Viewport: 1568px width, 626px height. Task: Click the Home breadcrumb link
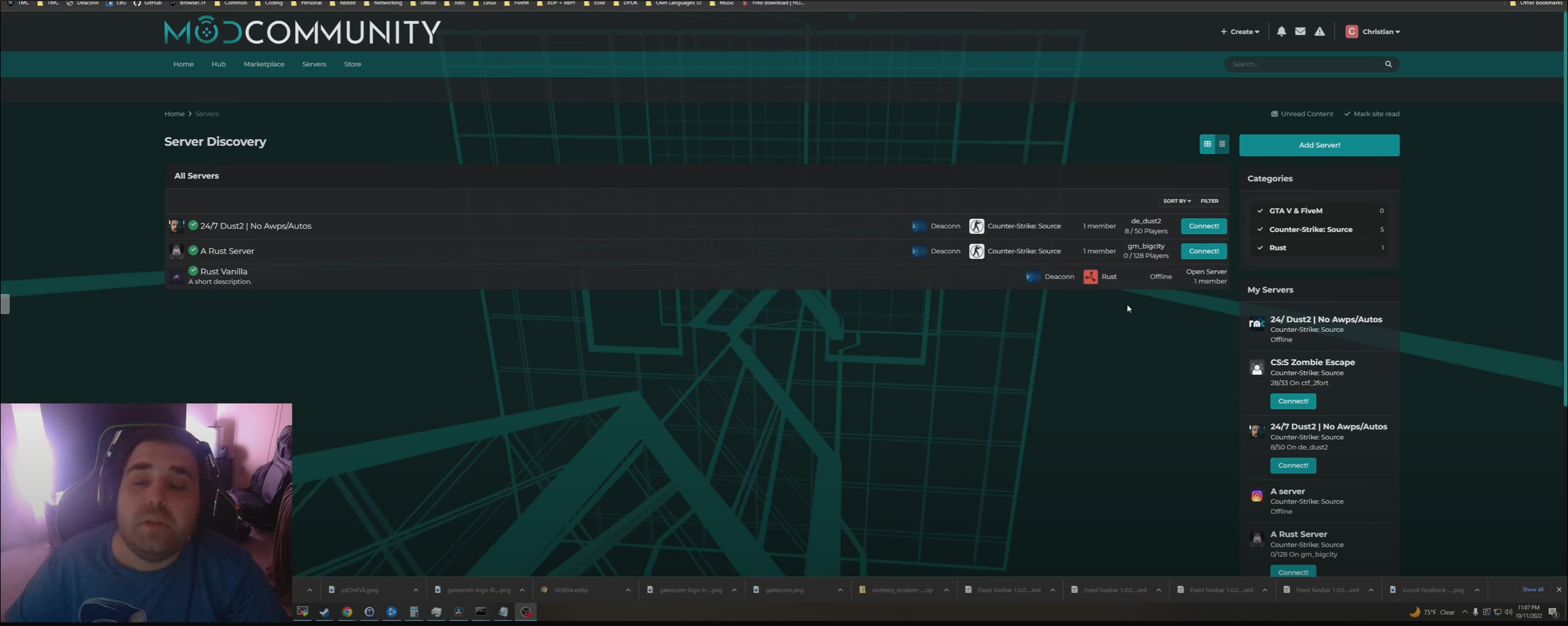click(174, 114)
